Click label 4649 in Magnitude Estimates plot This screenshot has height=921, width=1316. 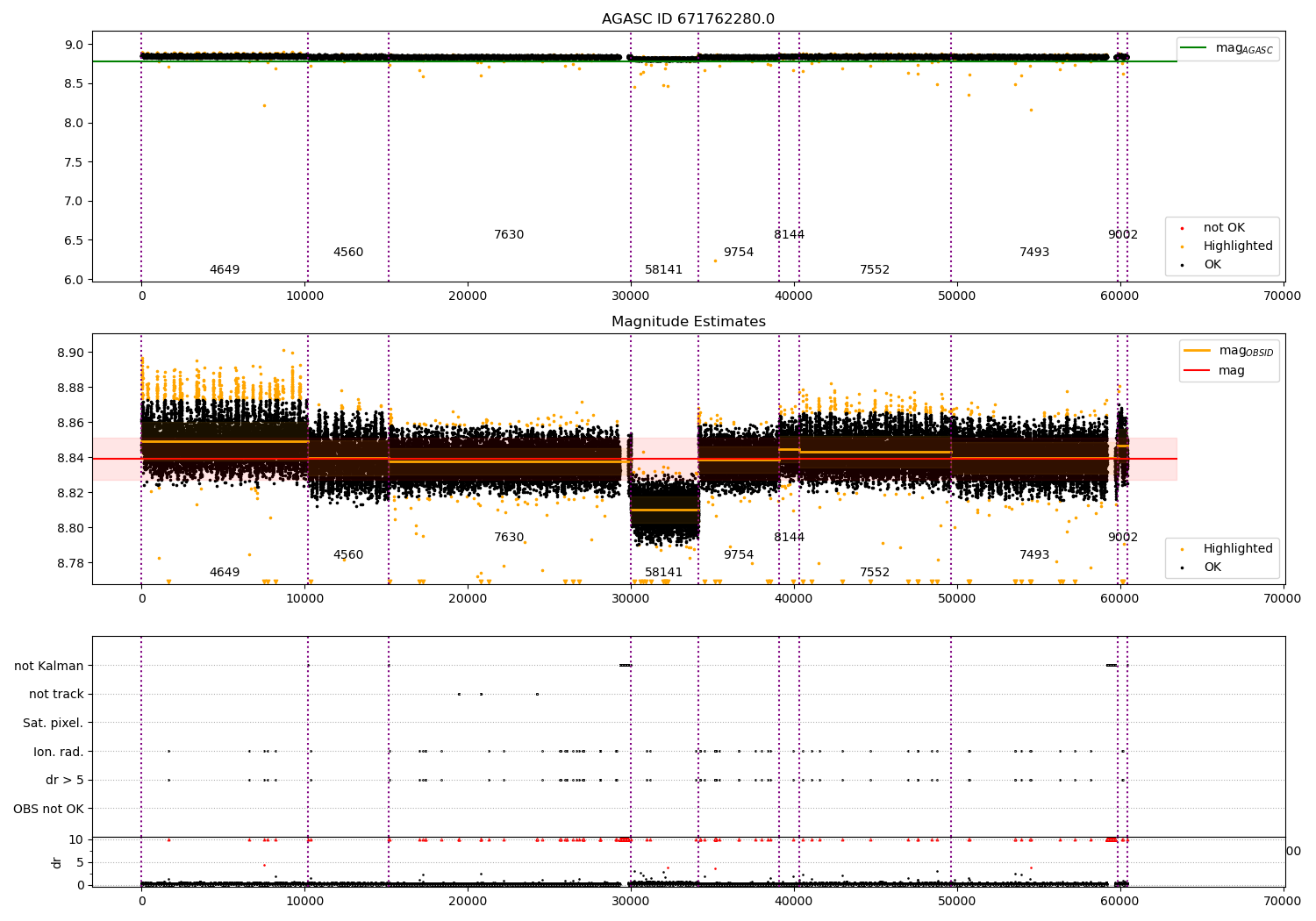225,573
